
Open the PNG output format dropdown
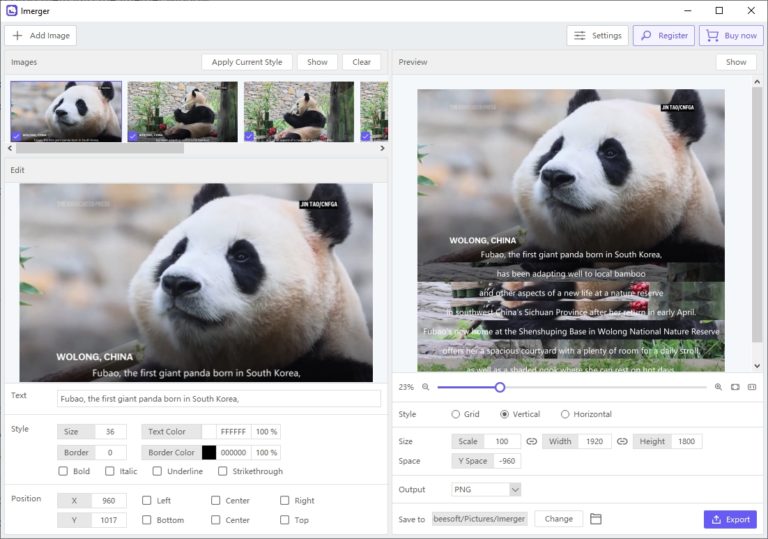click(486, 490)
